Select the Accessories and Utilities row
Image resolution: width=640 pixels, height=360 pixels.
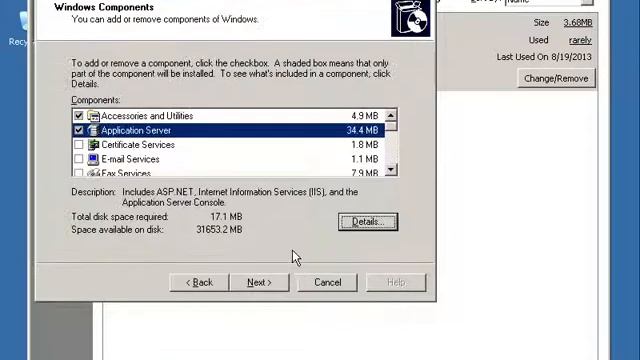point(228,116)
